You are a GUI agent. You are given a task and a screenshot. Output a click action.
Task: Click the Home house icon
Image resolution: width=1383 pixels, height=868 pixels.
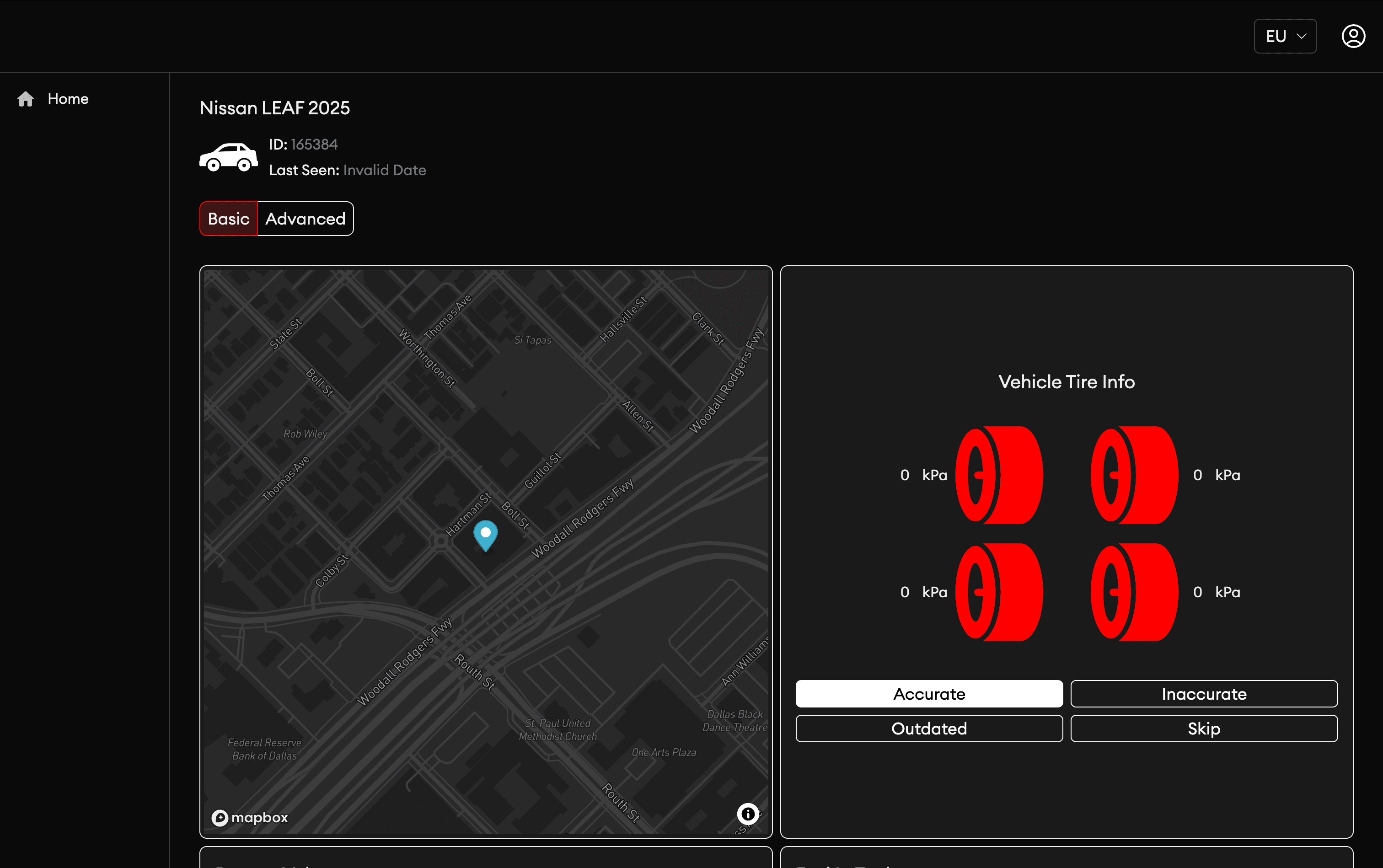point(25,99)
